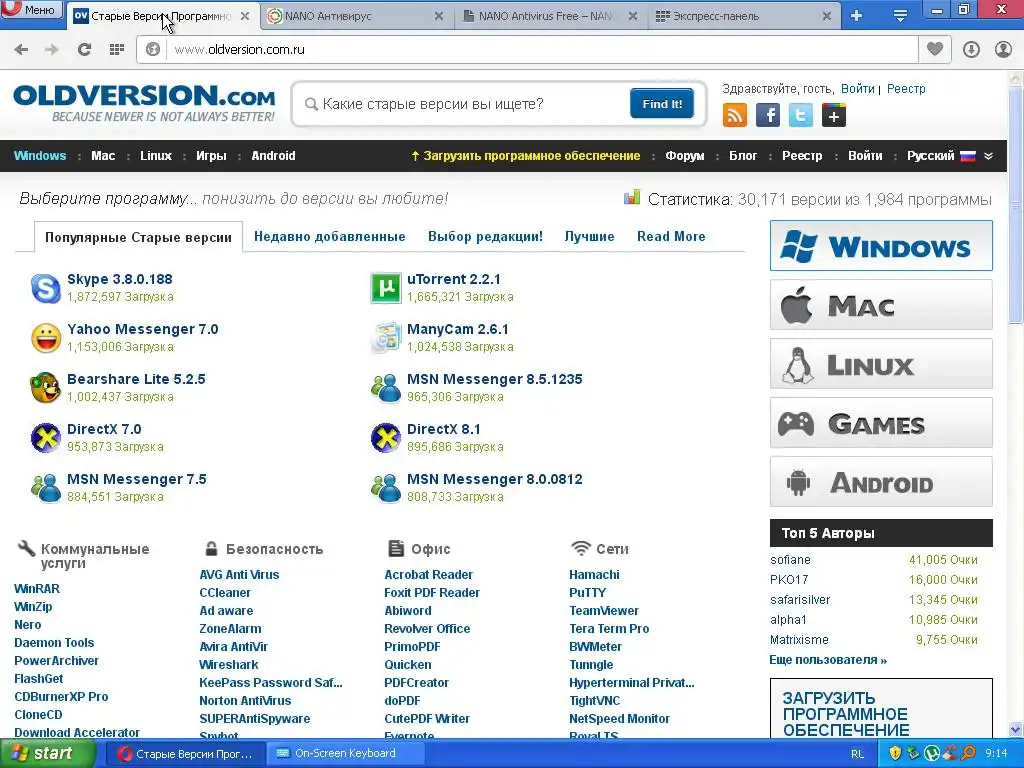Click the RSS feed icon
The height and width of the screenshot is (768, 1024).
pyautogui.click(x=735, y=116)
